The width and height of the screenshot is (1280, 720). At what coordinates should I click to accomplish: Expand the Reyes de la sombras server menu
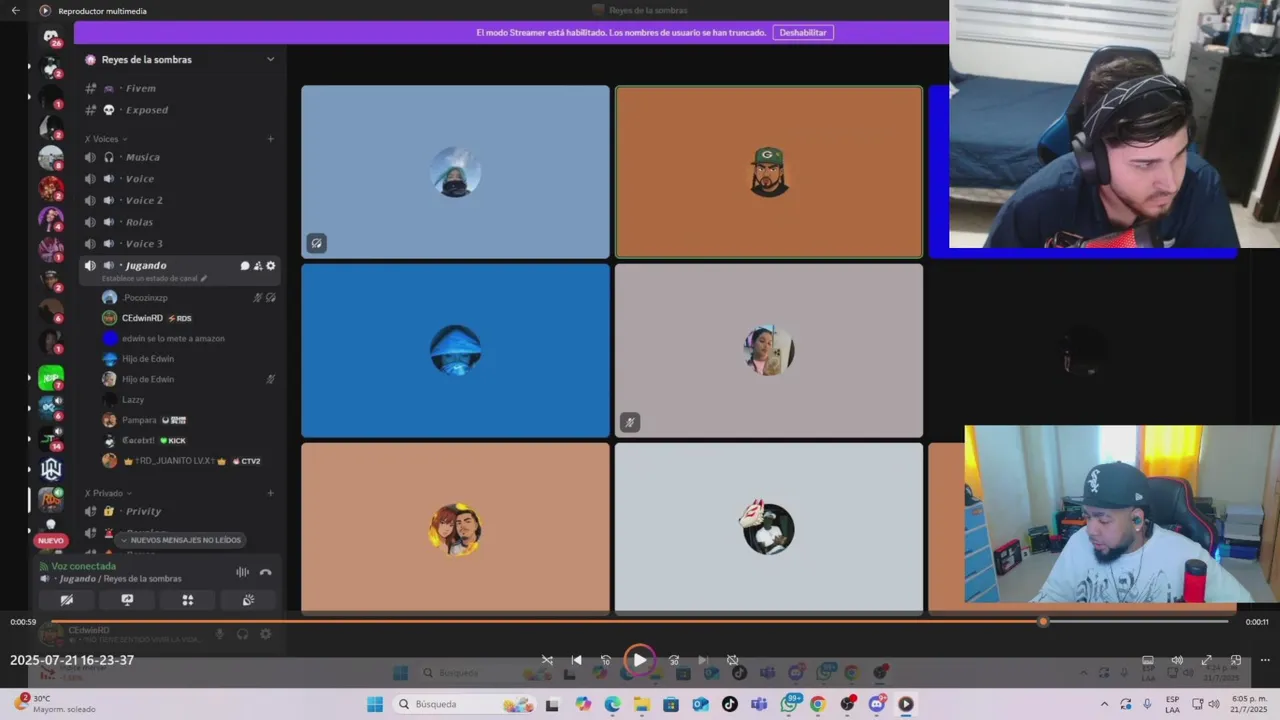click(x=270, y=59)
